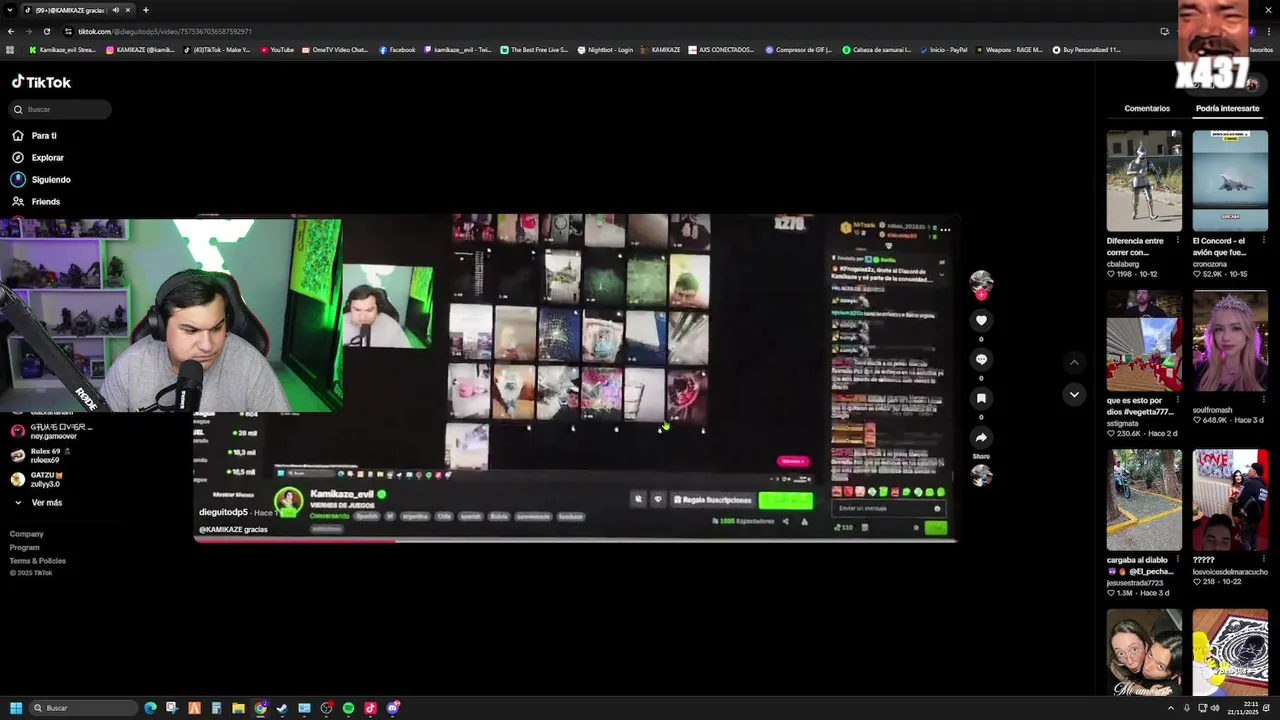1280x720 pixels.
Task: Click the browser address bar URL
Action: pos(165,31)
